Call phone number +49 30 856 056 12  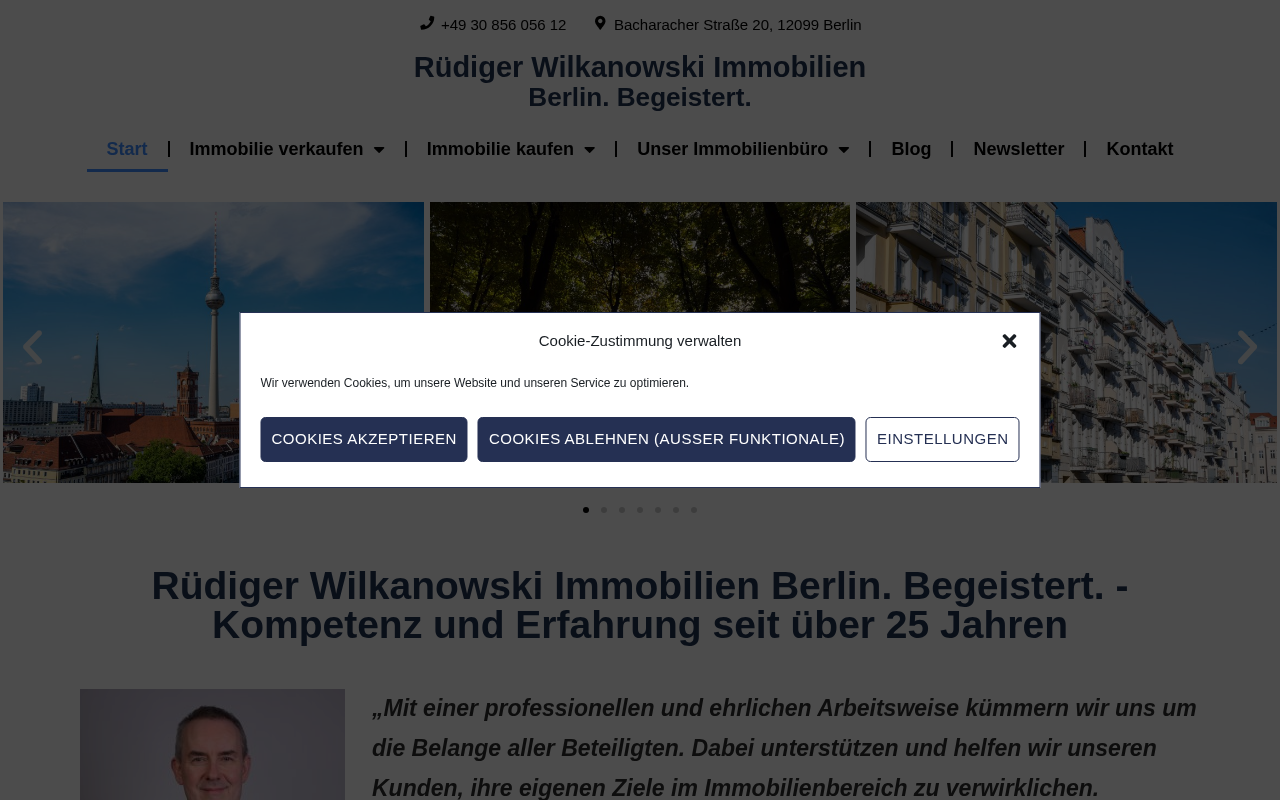click(x=503, y=25)
